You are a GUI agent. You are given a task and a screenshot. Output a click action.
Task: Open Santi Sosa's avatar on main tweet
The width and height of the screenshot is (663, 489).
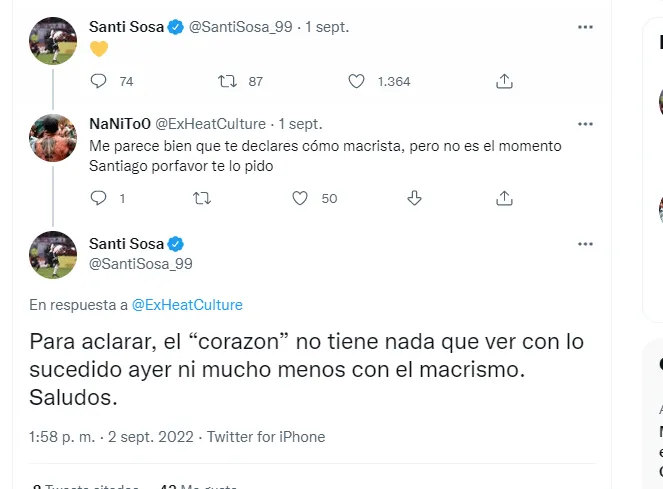(x=53, y=254)
